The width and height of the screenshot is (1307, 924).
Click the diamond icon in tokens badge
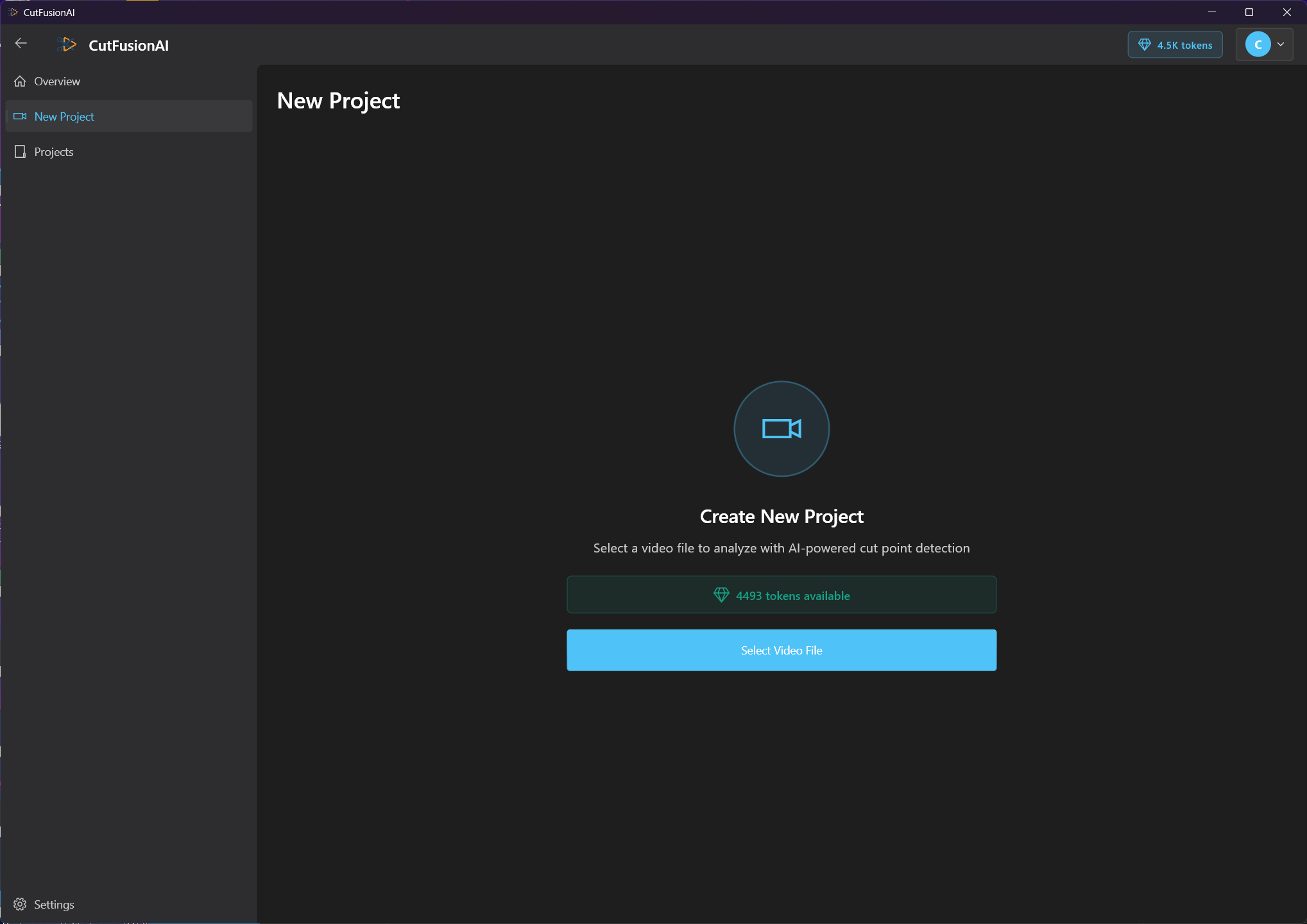[x=1144, y=45]
